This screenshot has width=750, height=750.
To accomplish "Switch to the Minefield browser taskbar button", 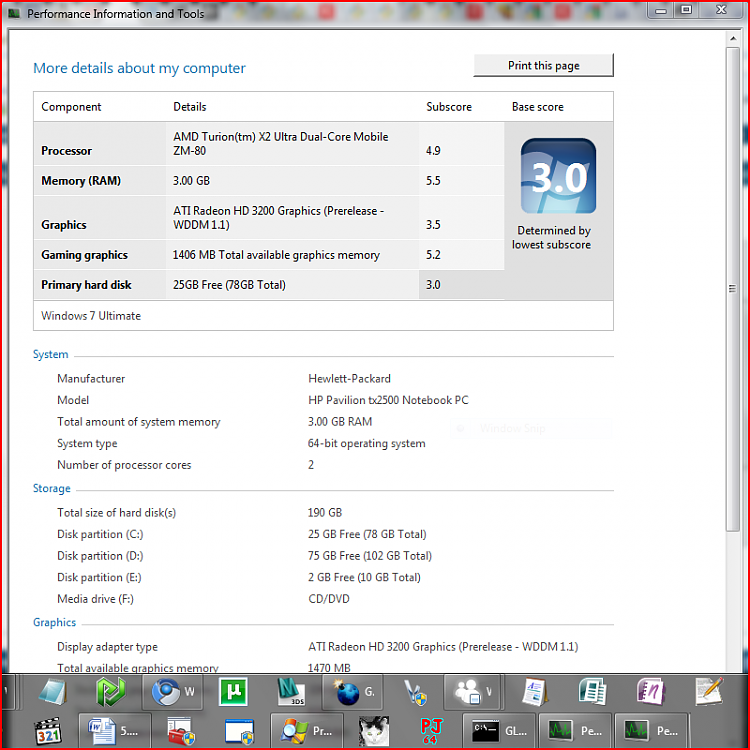I will (353, 692).
